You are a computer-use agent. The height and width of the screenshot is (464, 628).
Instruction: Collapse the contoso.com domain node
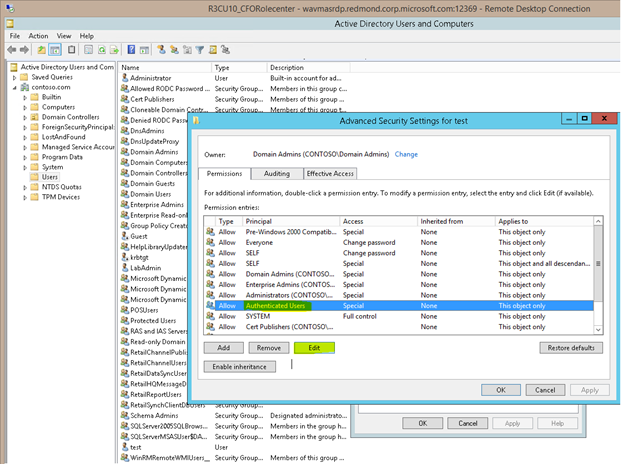(14, 87)
